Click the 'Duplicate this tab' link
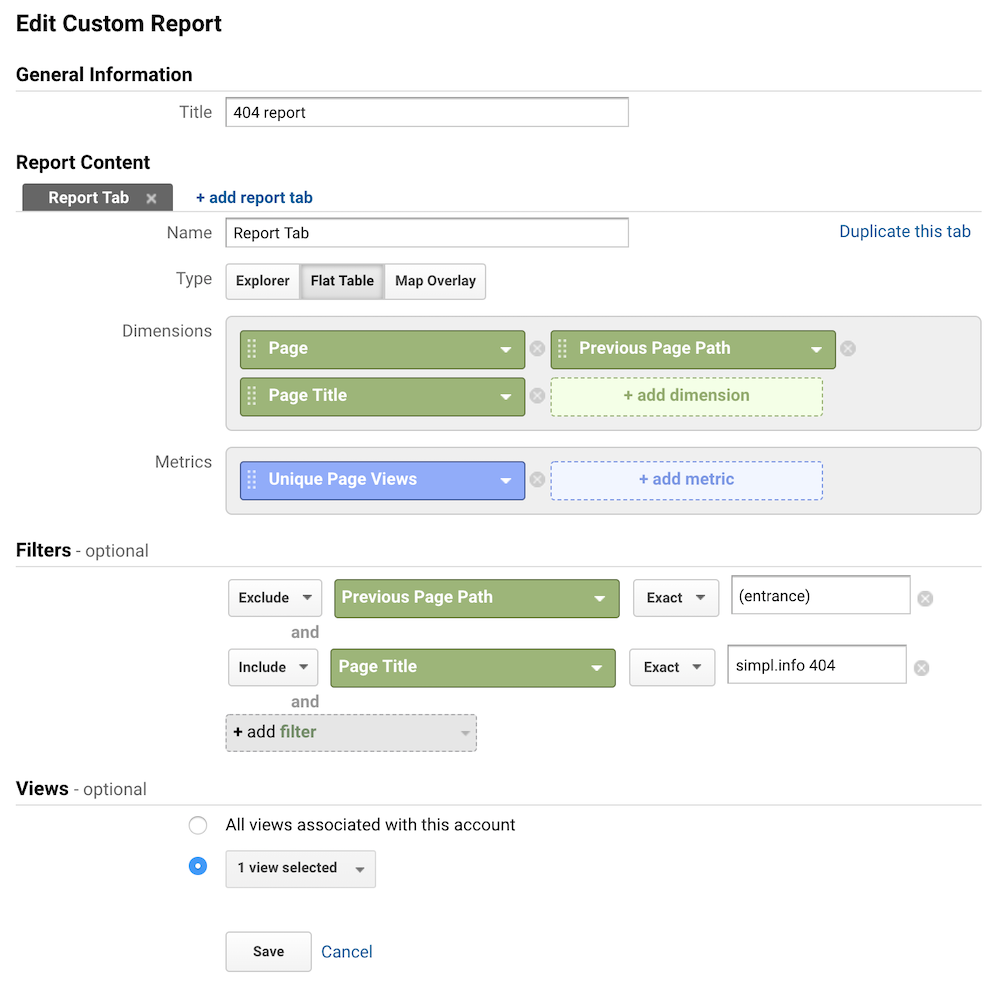Viewport: 1000px width, 993px height. click(905, 232)
